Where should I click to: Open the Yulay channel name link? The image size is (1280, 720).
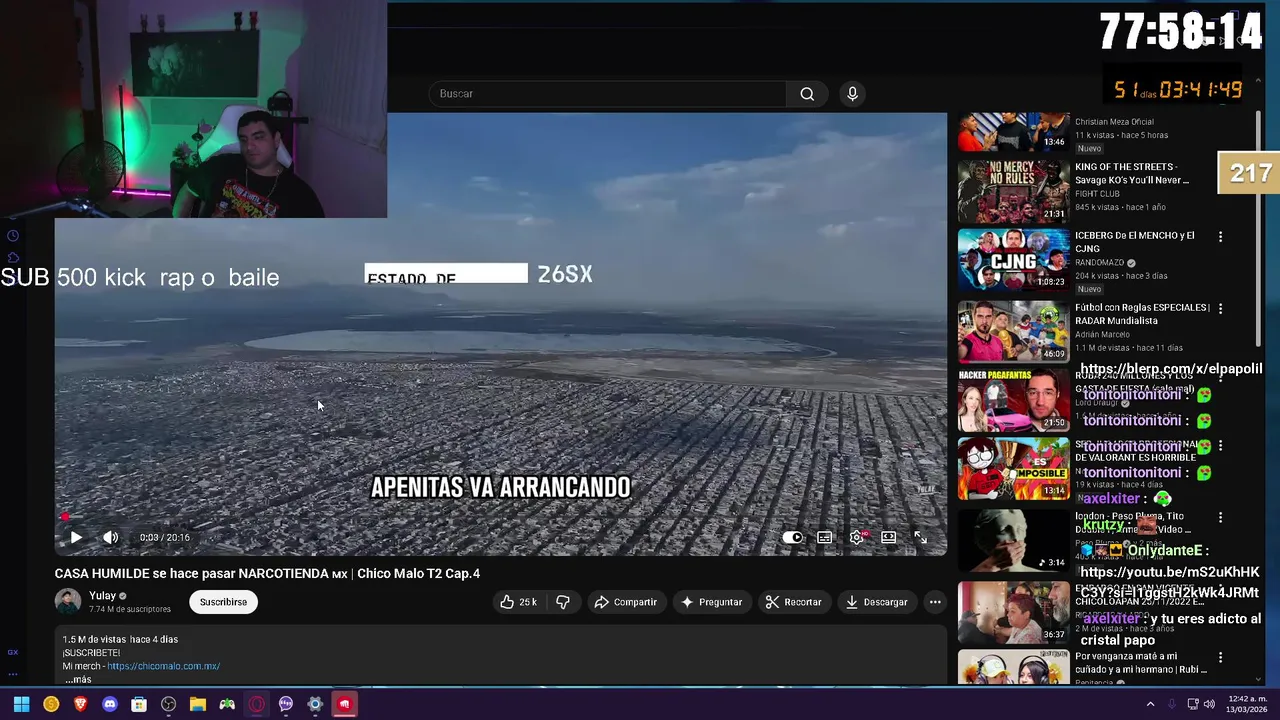click(102, 596)
